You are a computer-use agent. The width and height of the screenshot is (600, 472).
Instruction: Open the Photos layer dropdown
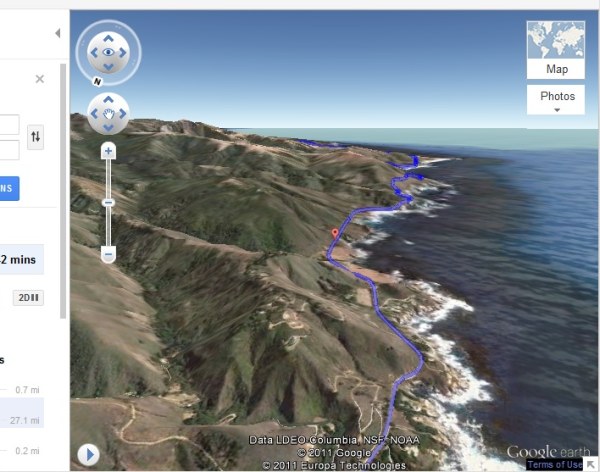(x=556, y=100)
